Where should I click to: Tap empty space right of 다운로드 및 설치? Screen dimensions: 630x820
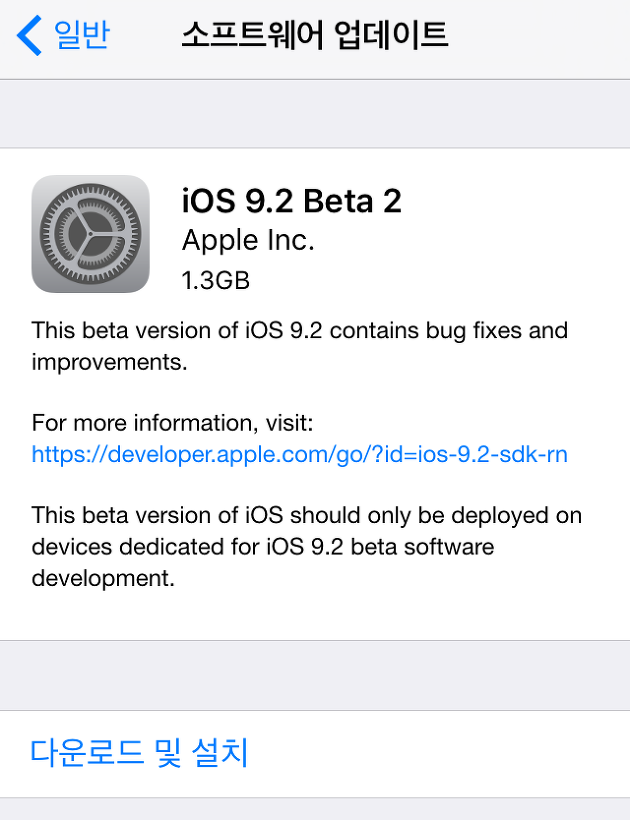coord(450,752)
